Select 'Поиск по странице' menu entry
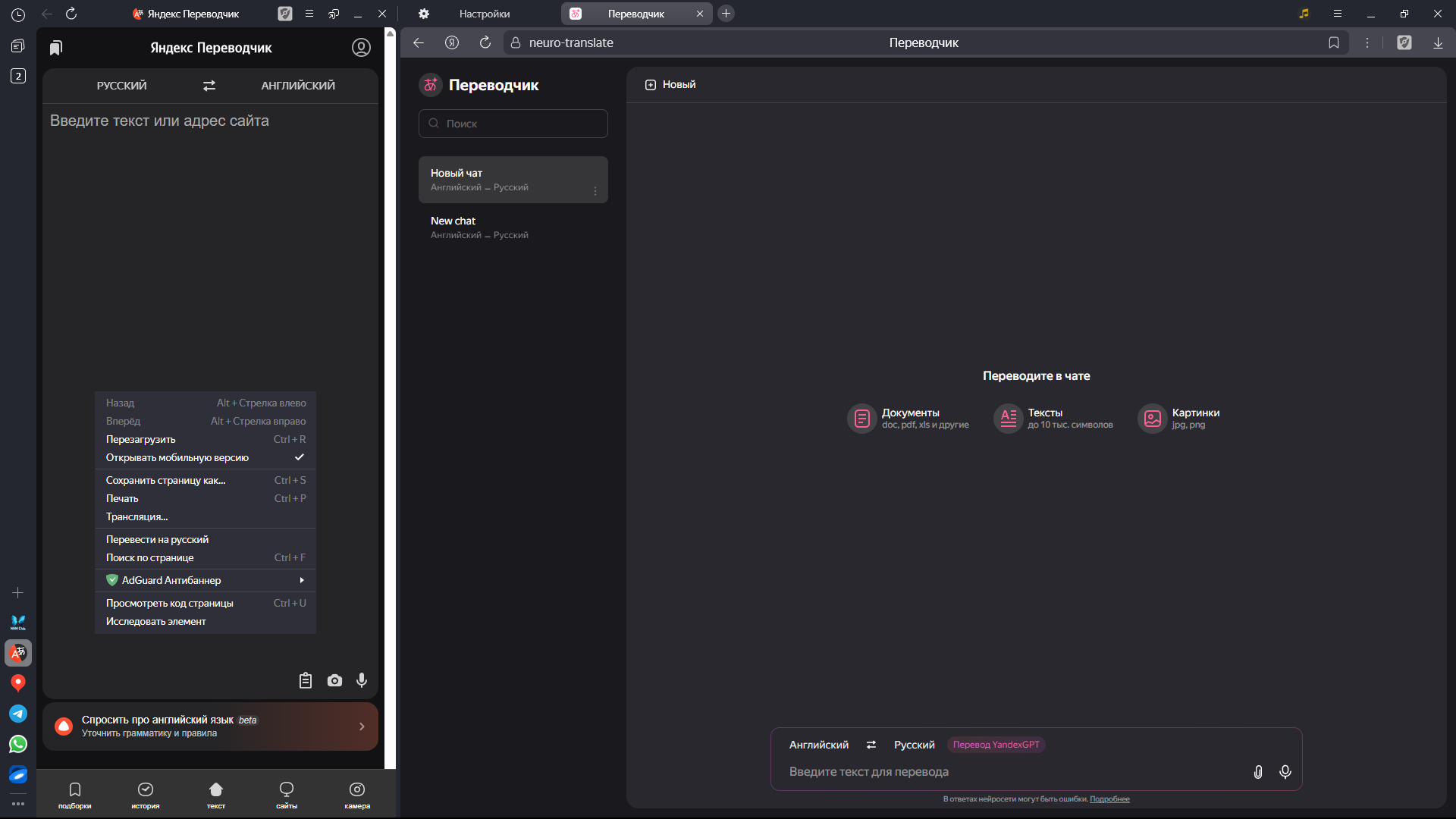This screenshot has width=1456, height=819. [205, 557]
